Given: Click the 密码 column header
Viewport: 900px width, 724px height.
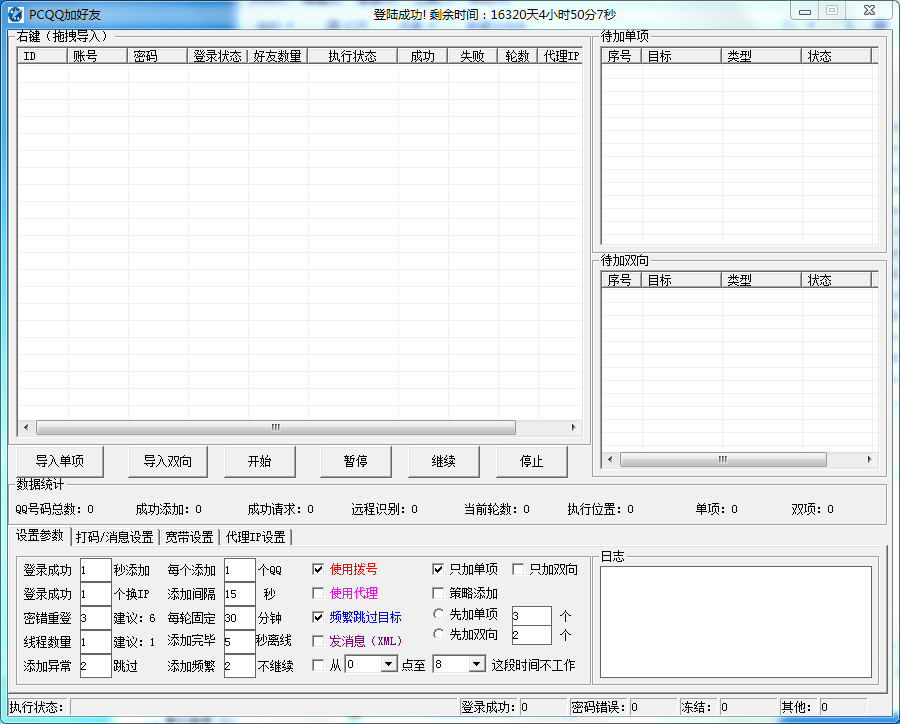Looking at the screenshot, I should (x=157, y=56).
